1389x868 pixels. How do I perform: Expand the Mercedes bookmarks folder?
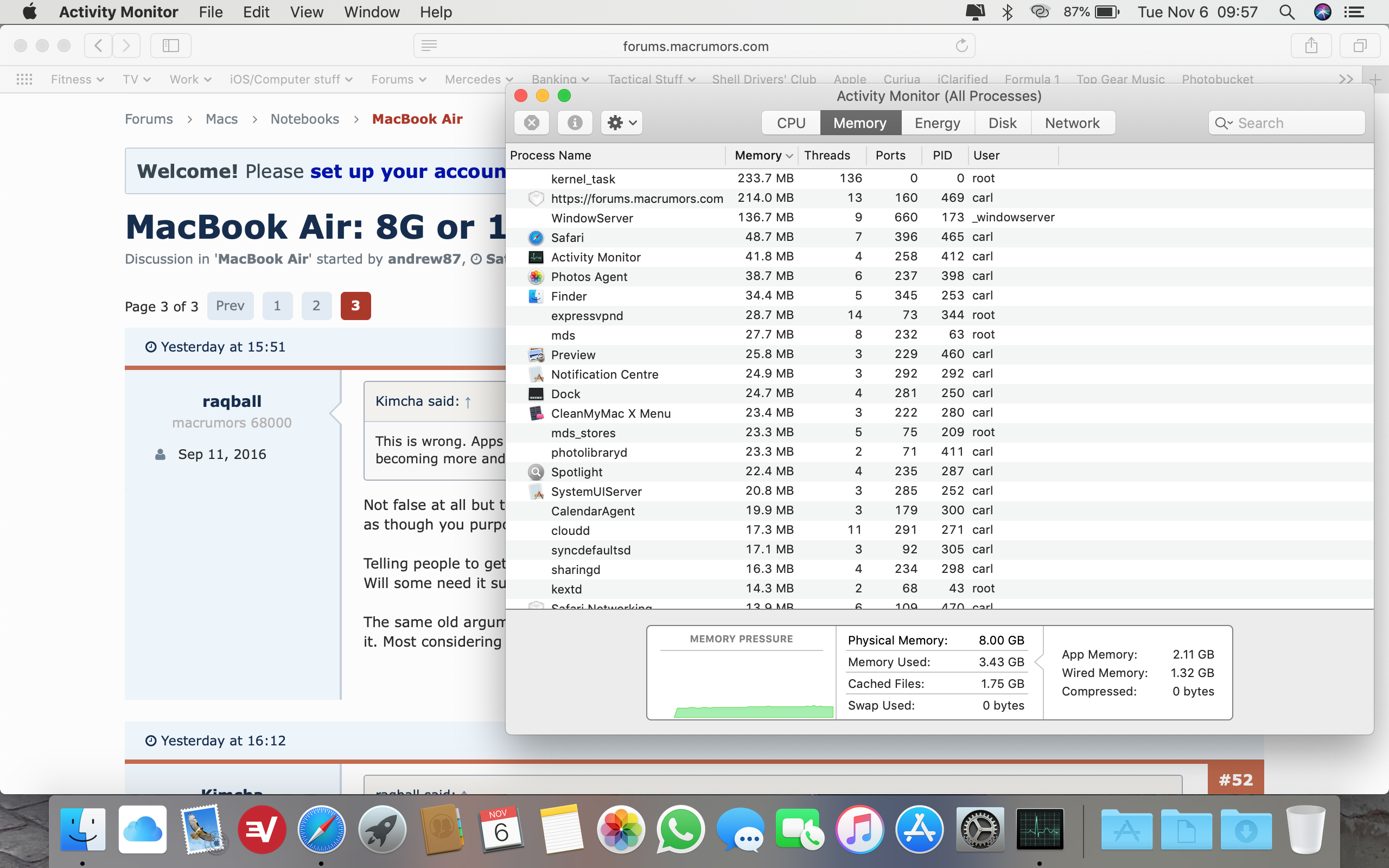[479, 79]
